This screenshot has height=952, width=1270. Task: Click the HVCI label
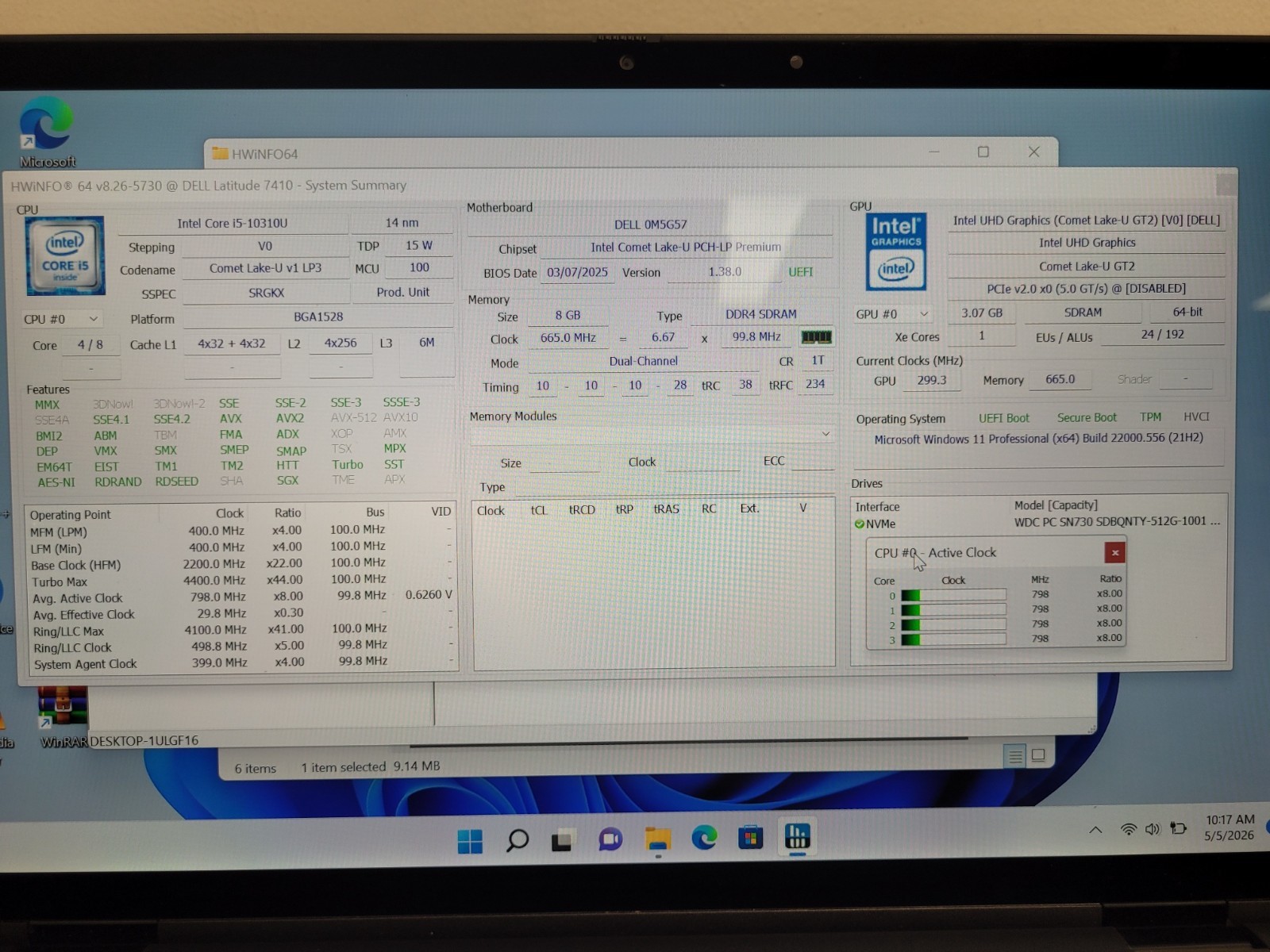click(x=1196, y=416)
